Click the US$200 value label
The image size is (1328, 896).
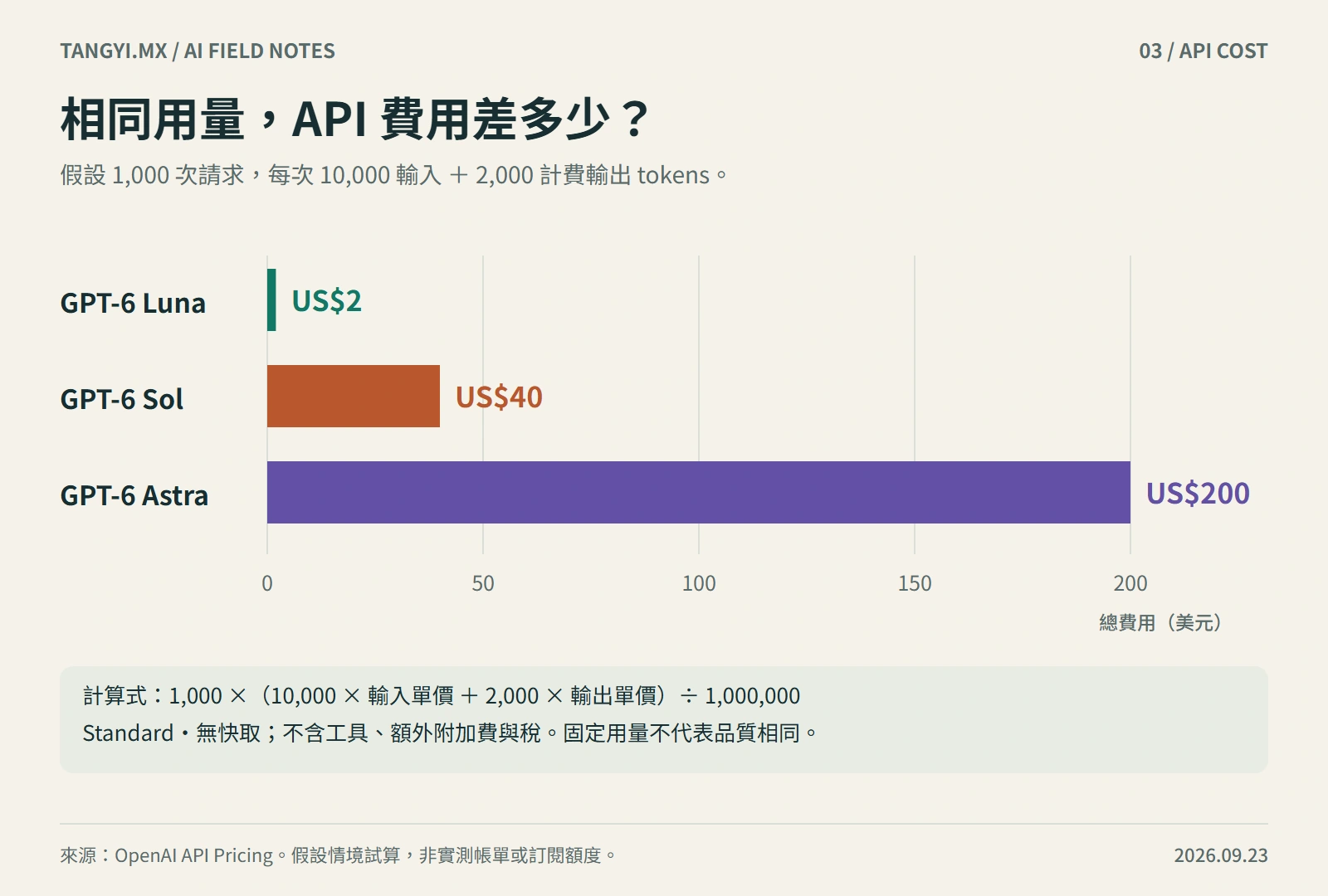tap(1198, 493)
